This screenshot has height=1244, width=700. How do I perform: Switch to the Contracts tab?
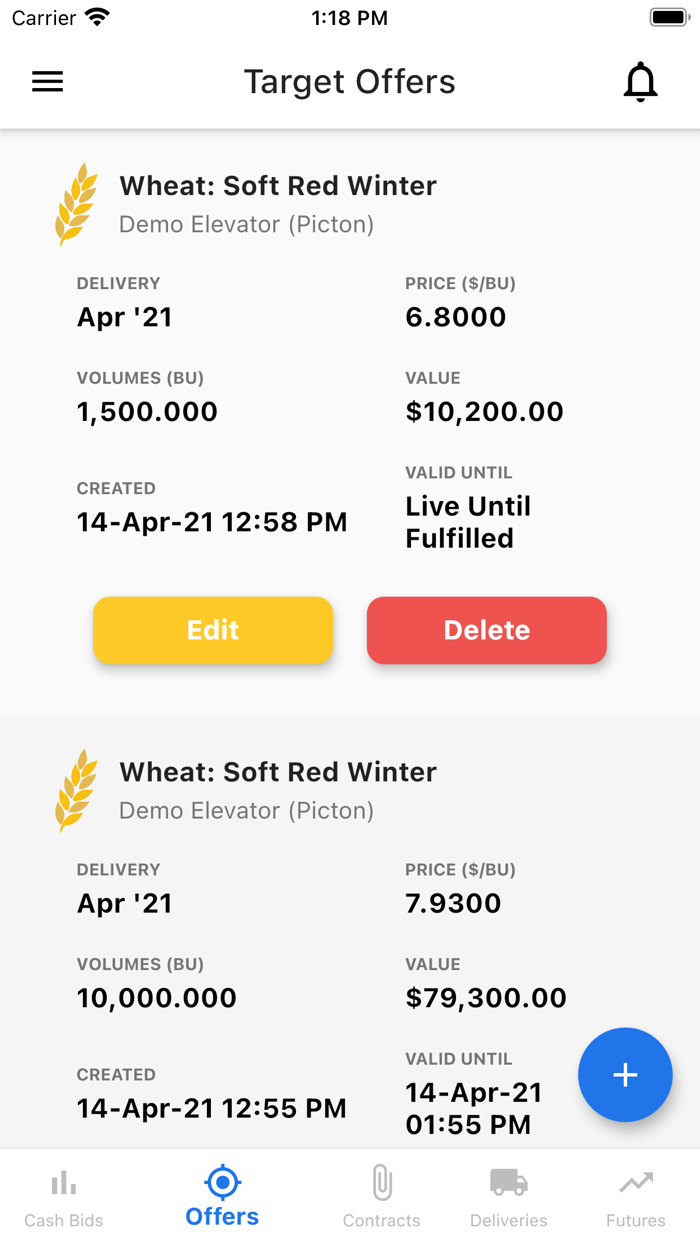coord(381,1195)
